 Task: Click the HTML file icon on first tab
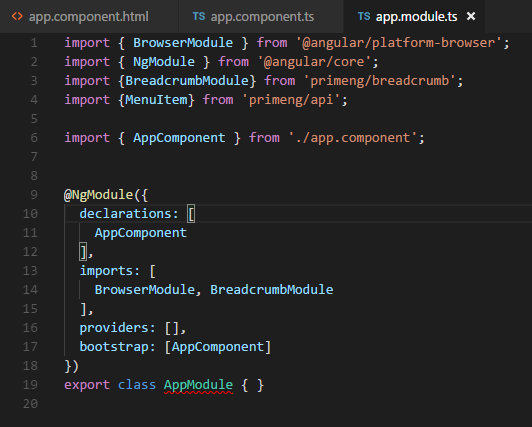pos(17,16)
